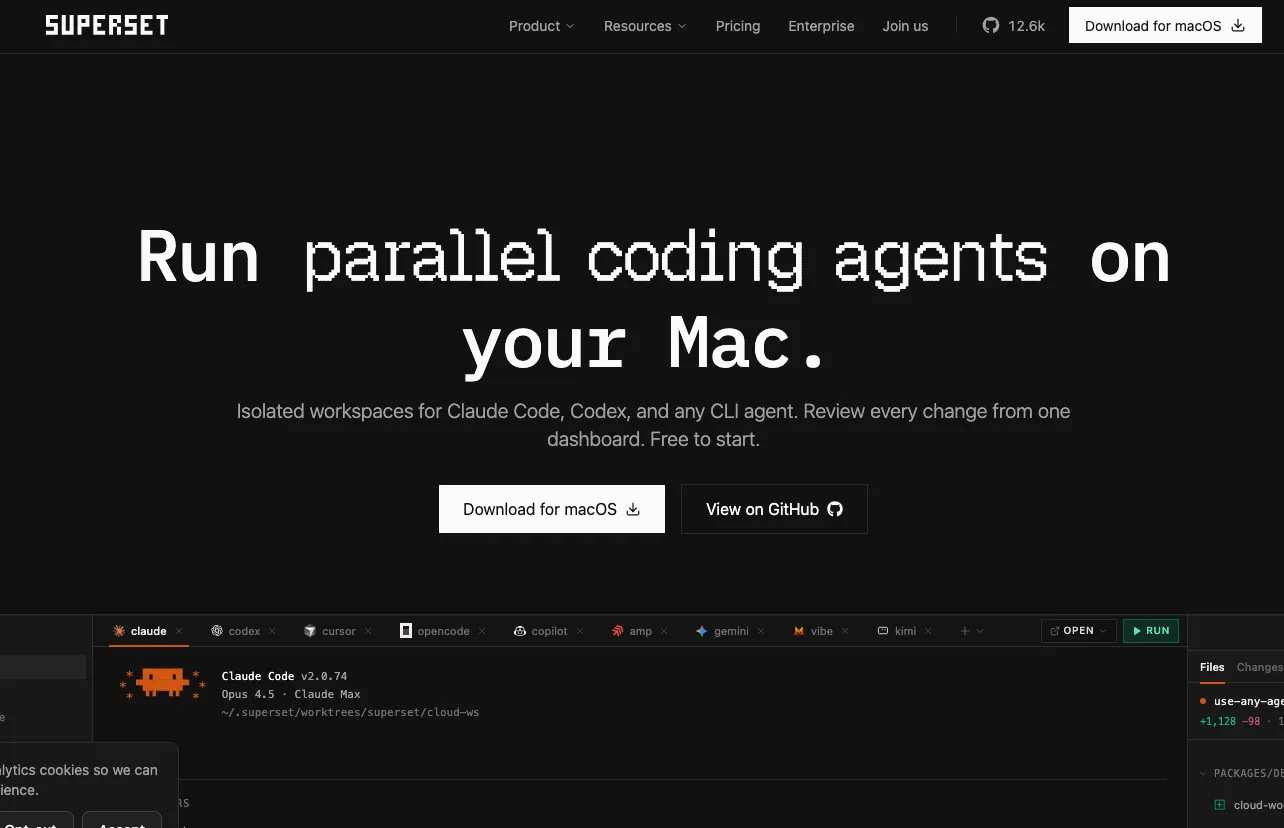Click the Claude Code pixel mascot
This screenshot has height=828, width=1284.
coord(163,683)
